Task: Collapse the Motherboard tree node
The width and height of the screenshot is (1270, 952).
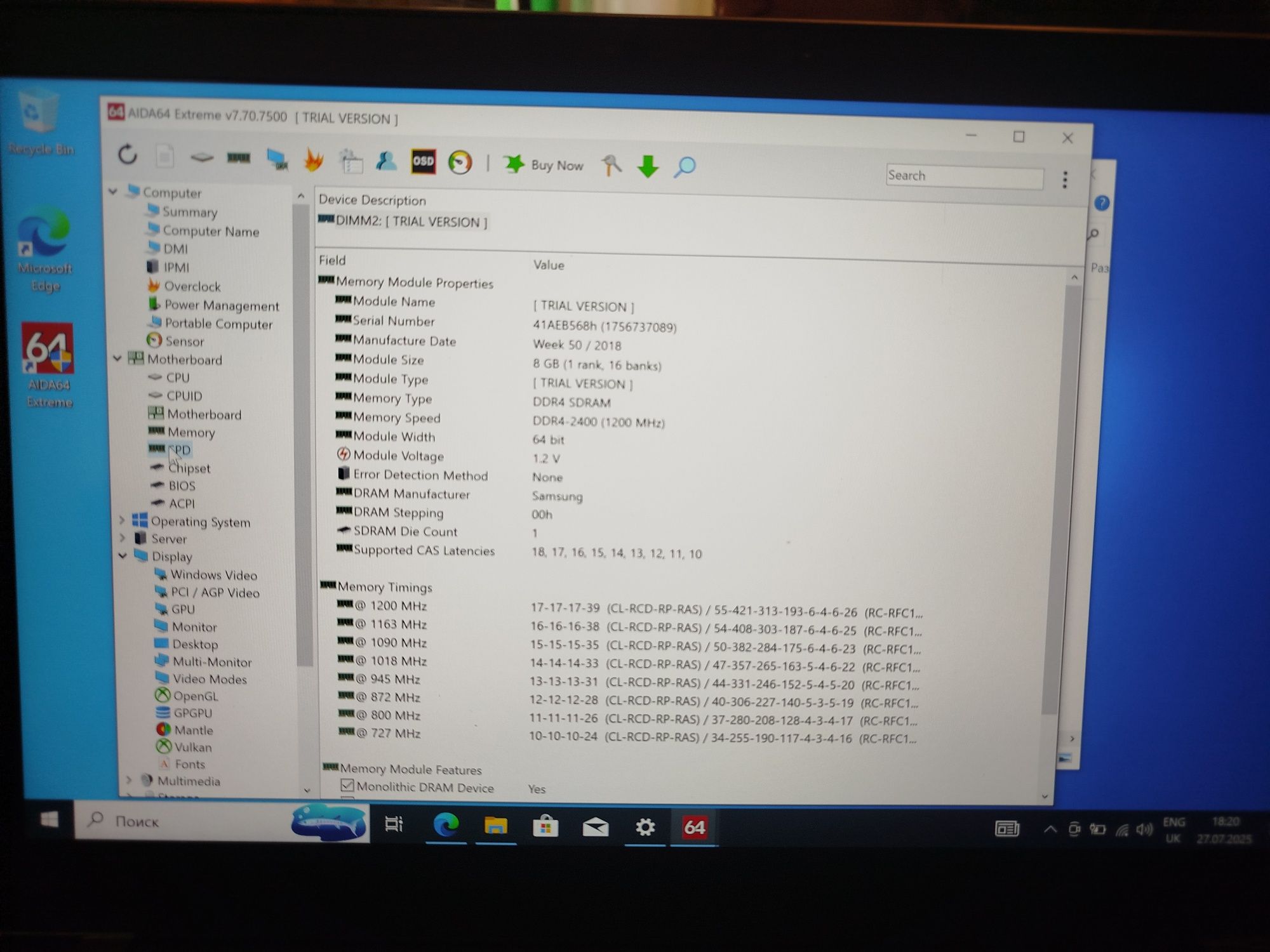Action: point(117,359)
